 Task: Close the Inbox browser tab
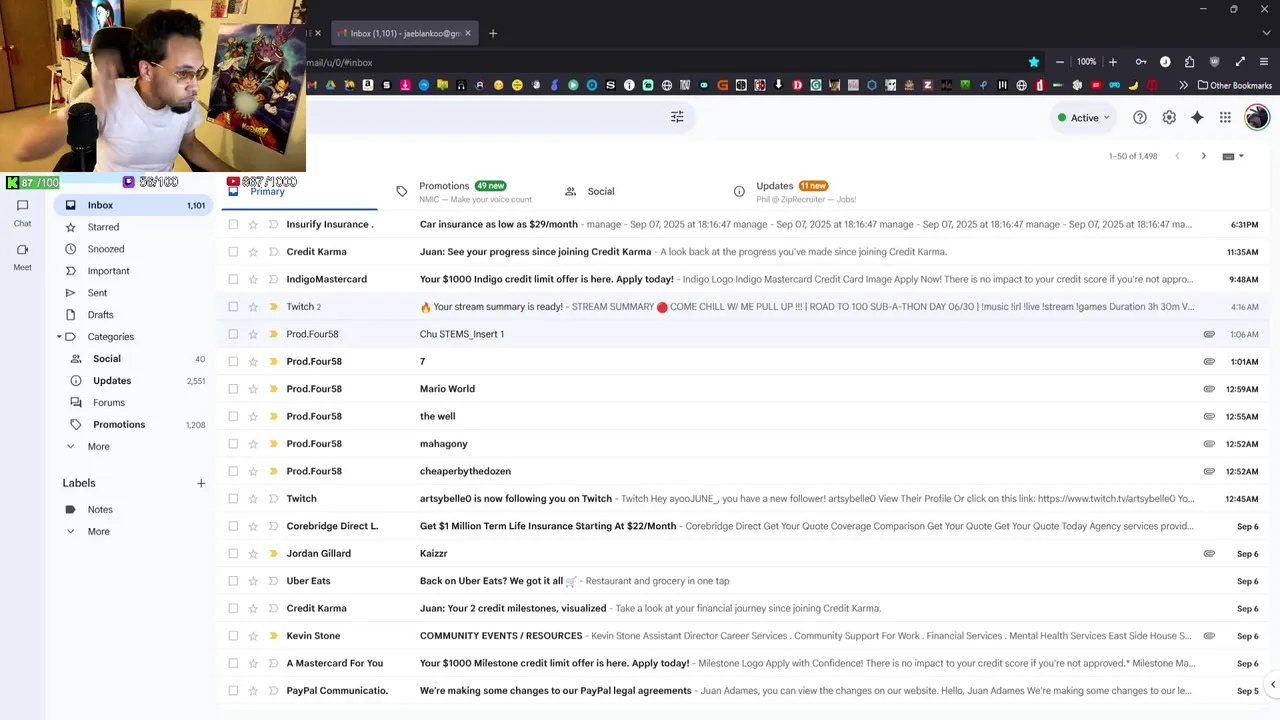click(x=467, y=33)
